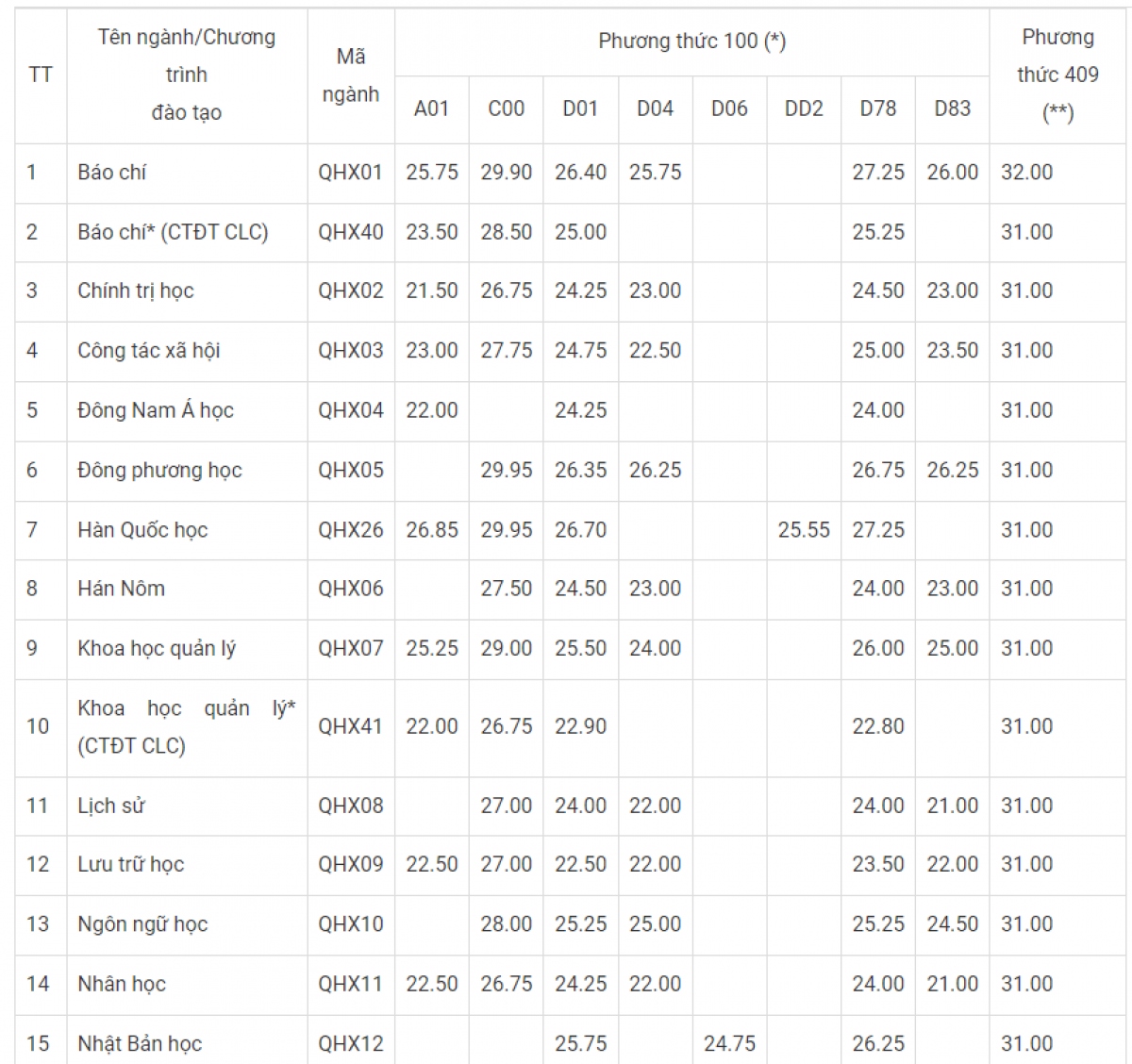Click the 'Phương thức 100 (*)' header
The image size is (1132, 1064).
click(x=691, y=42)
